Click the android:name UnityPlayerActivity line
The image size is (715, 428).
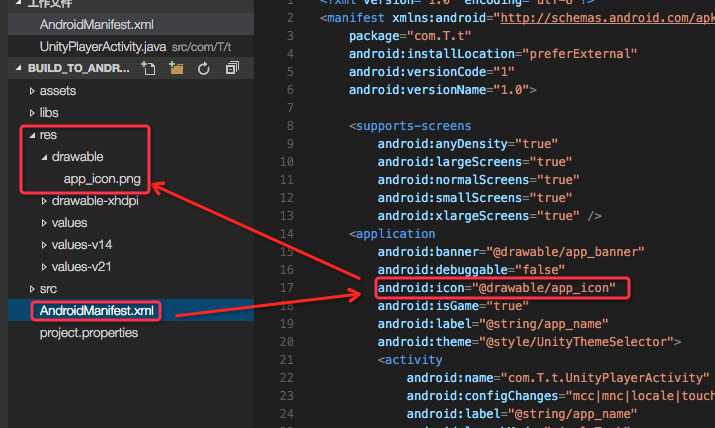coord(558,378)
